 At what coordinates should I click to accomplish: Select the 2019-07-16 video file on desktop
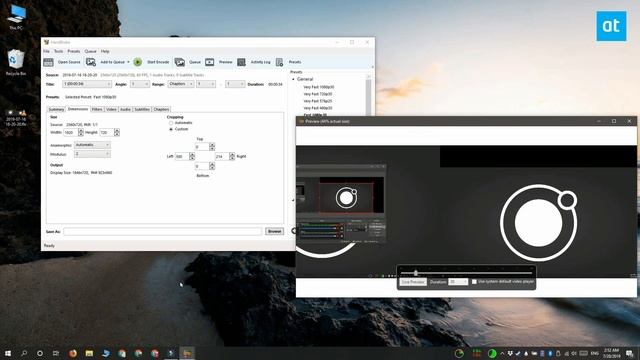[16, 117]
